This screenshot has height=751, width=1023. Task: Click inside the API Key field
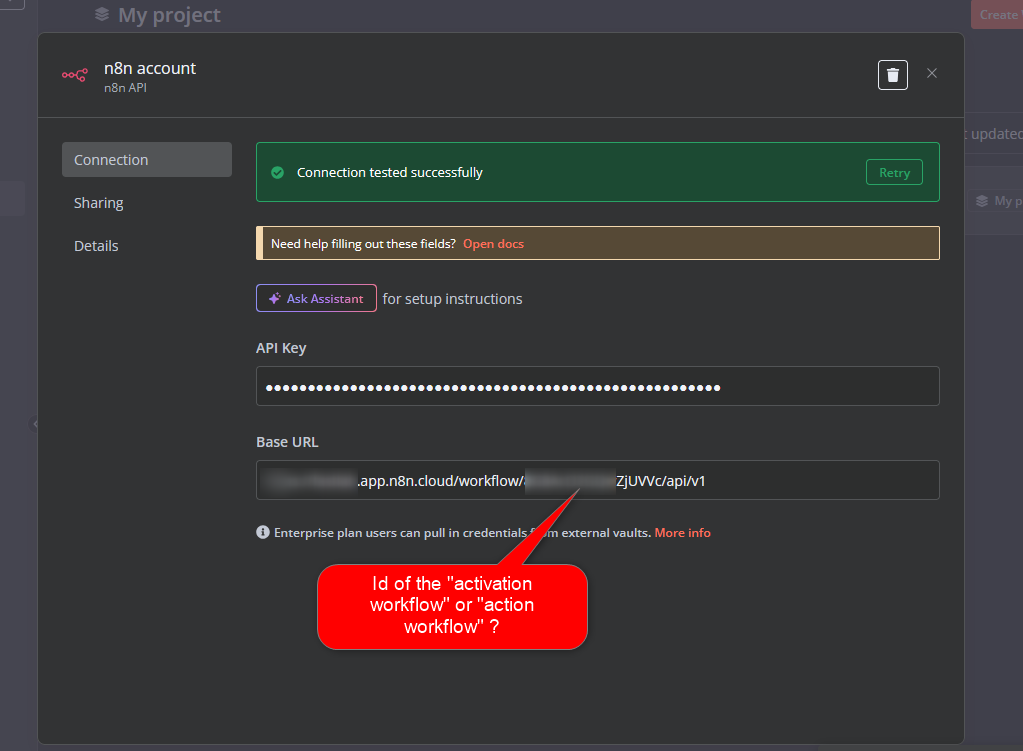pyautogui.click(x=597, y=386)
